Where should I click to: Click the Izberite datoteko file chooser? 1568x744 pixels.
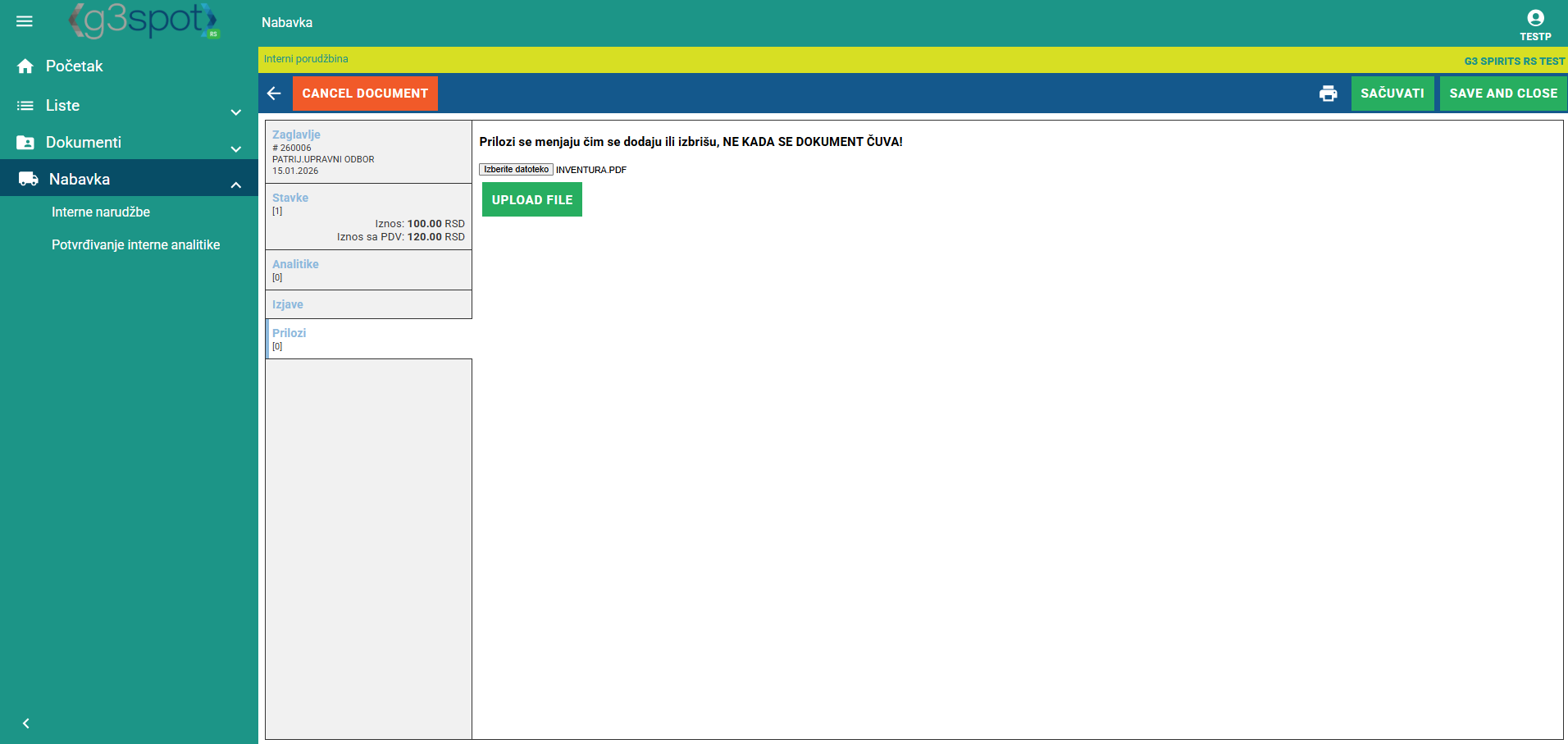tap(516, 170)
